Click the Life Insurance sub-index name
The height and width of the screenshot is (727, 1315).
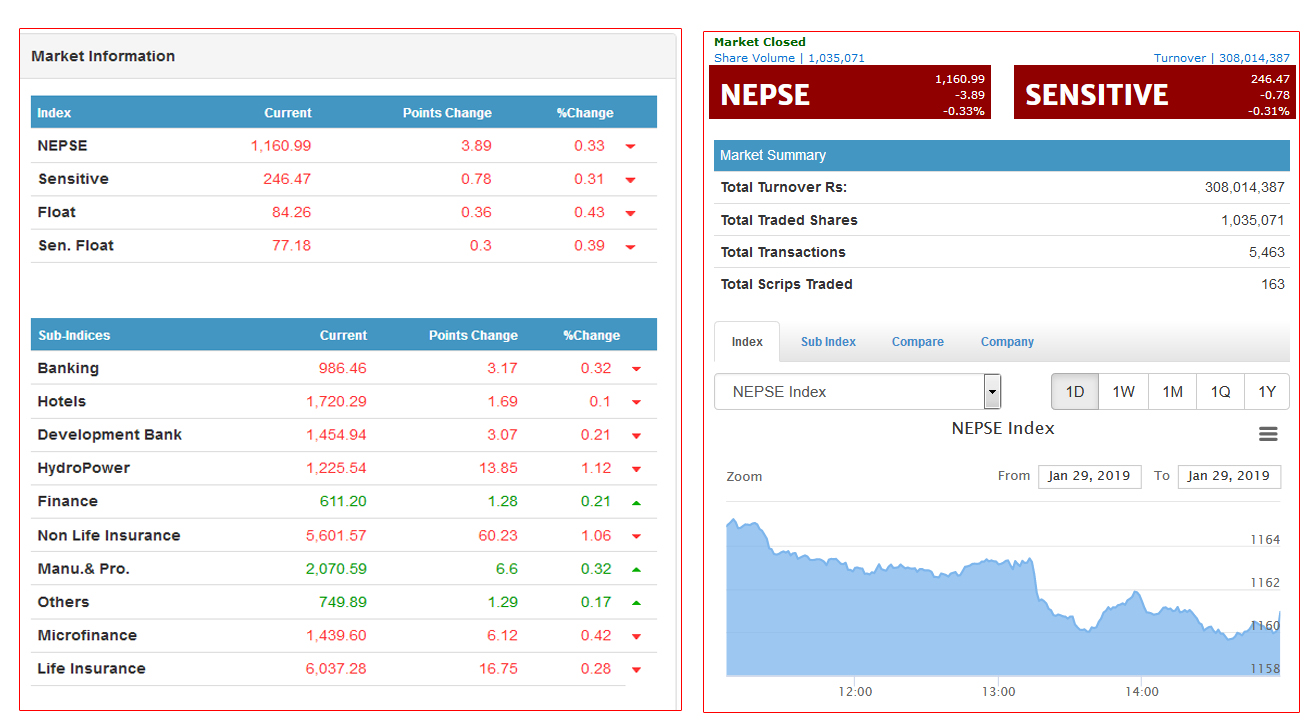91,668
